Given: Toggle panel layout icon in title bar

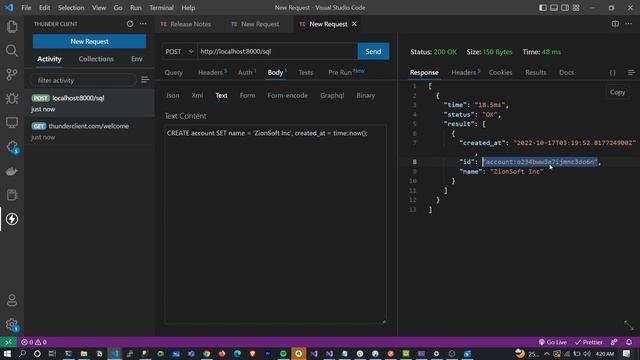Looking at the screenshot, I should coord(554,8).
